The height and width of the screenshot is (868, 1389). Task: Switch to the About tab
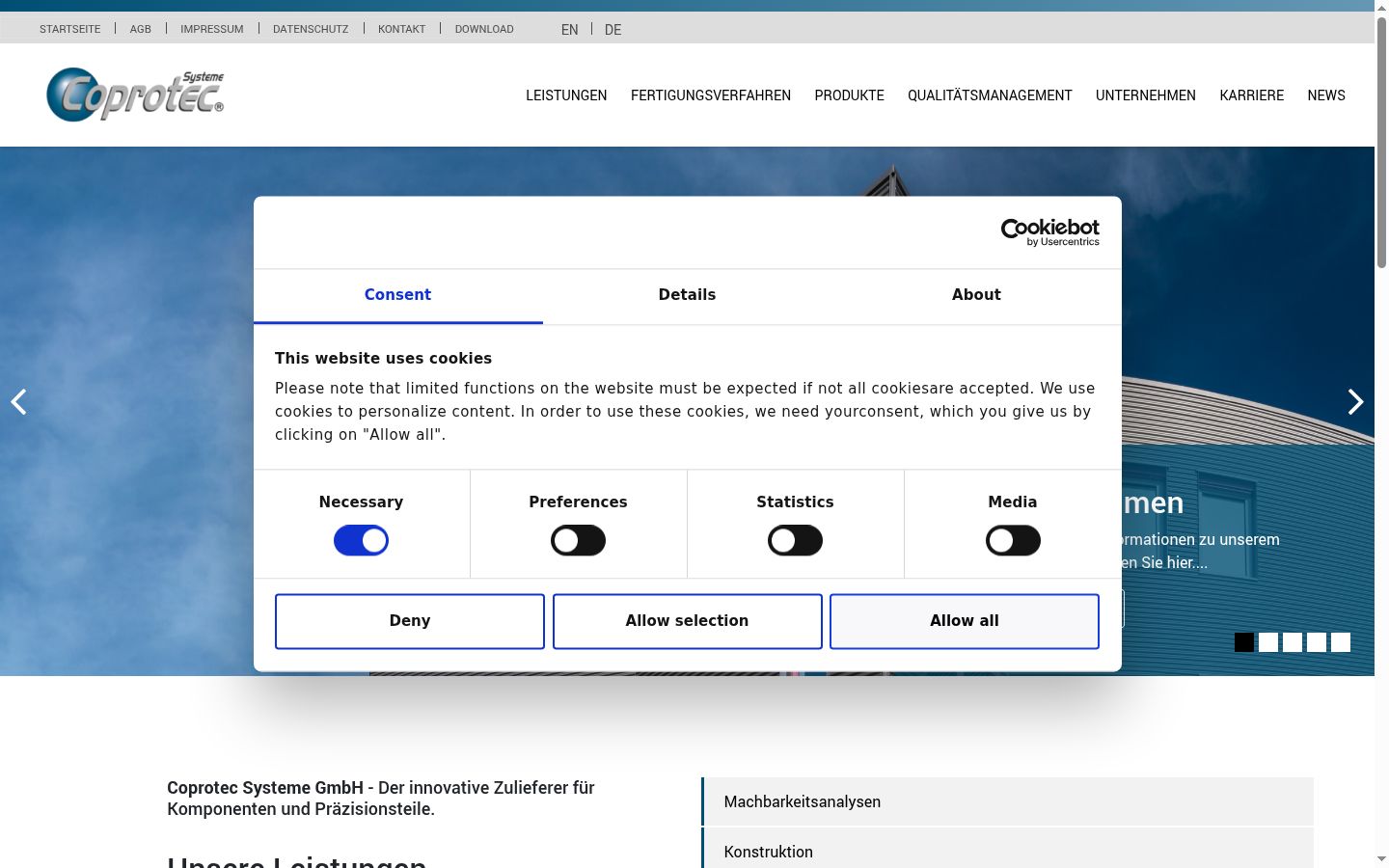tap(976, 295)
